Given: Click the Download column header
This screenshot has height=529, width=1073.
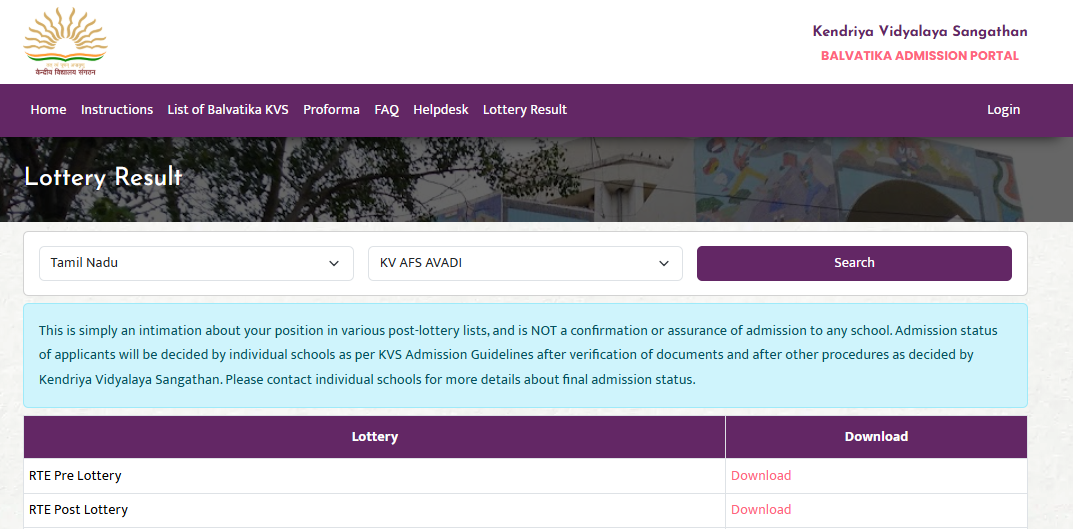Looking at the screenshot, I should point(877,437).
